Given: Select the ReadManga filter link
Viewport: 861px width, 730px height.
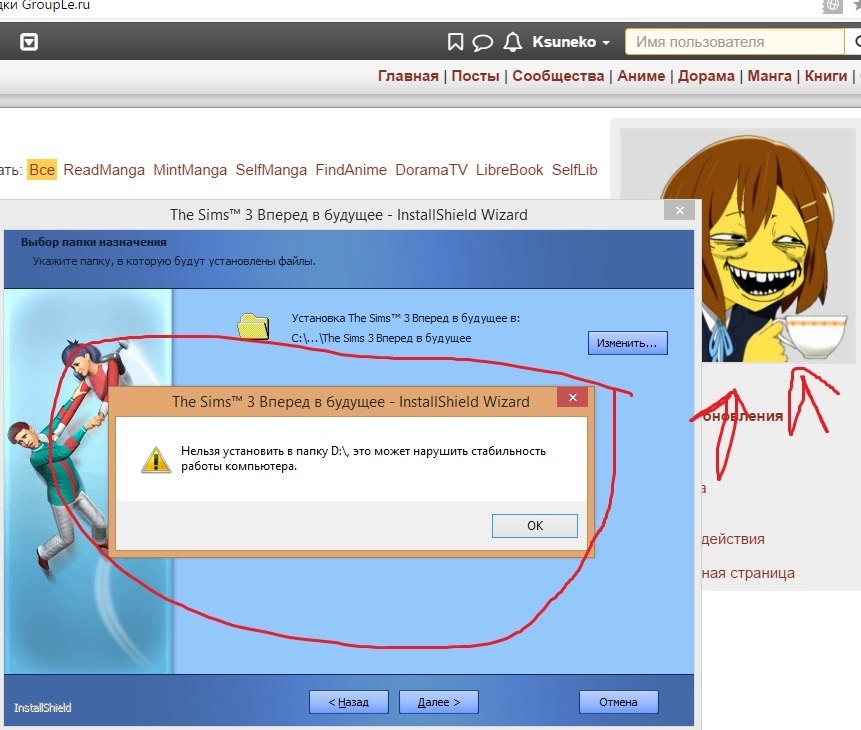Looking at the screenshot, I should [x=104, y=170].
